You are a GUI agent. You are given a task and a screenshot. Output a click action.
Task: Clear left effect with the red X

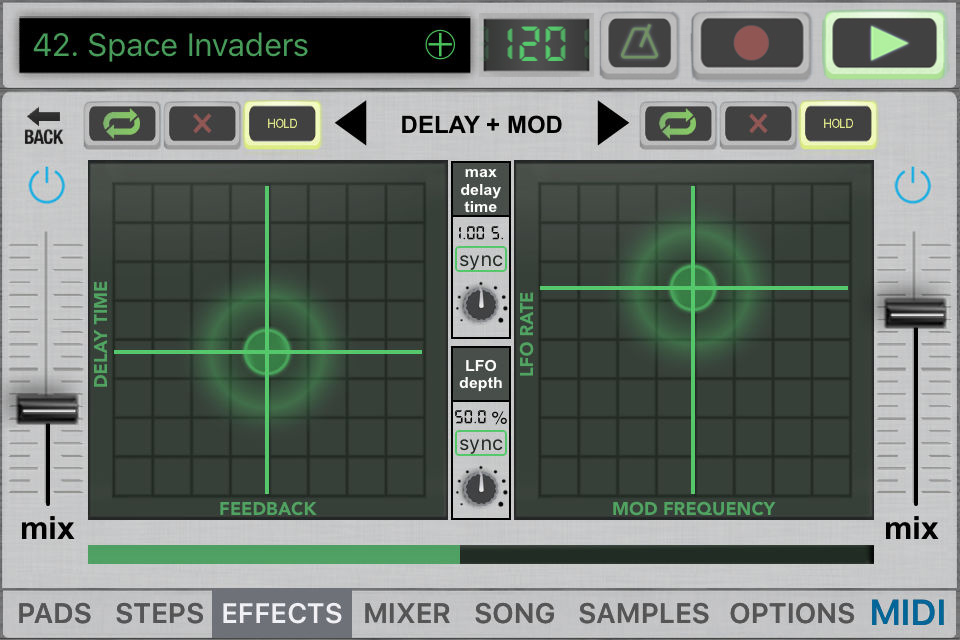tap(202, 124)
